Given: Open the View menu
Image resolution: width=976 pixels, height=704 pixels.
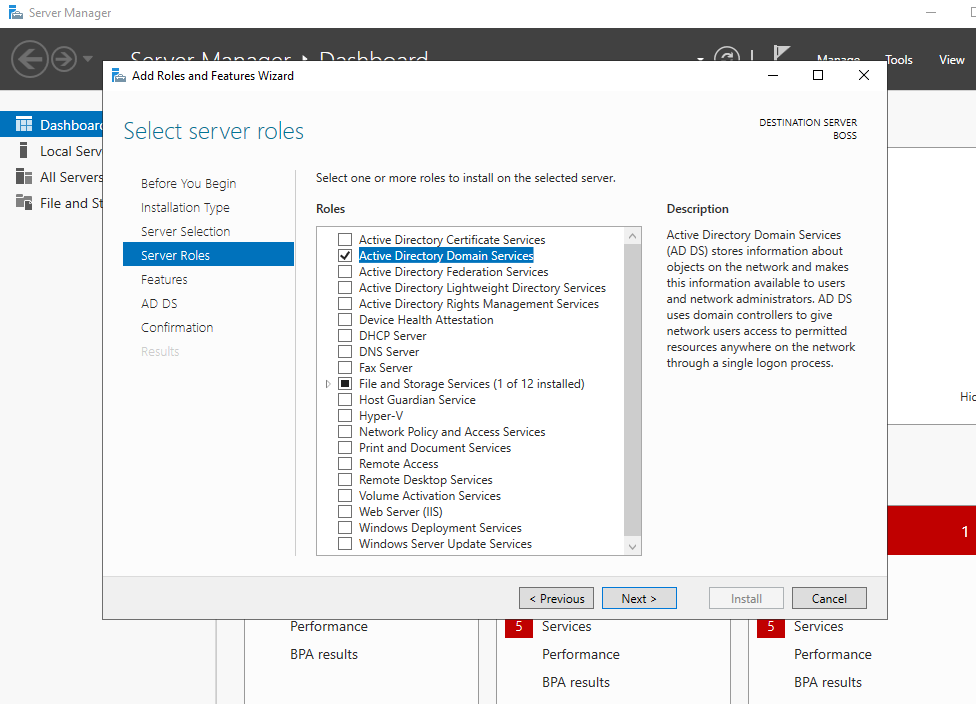Looking at the screenshot, I should 951,60.
